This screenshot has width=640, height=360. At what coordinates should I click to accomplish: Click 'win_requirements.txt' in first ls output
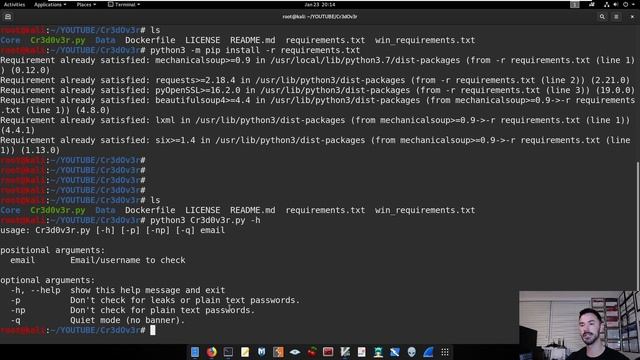[425, 40]
